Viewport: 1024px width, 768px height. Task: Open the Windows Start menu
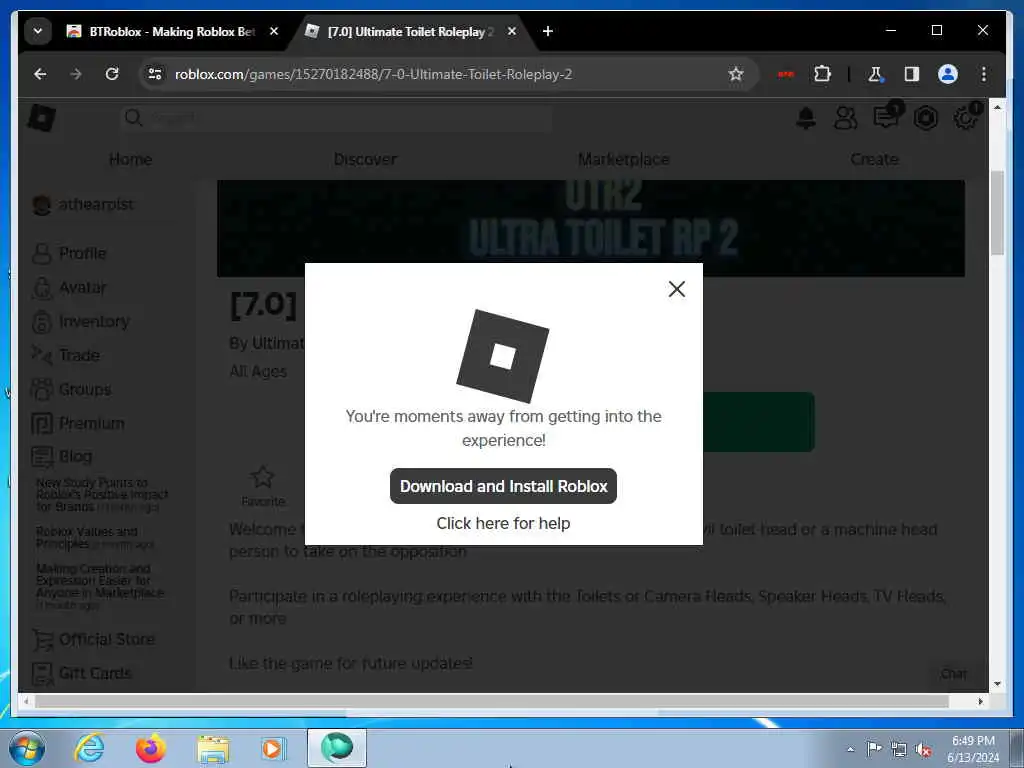tap(27, 748)
